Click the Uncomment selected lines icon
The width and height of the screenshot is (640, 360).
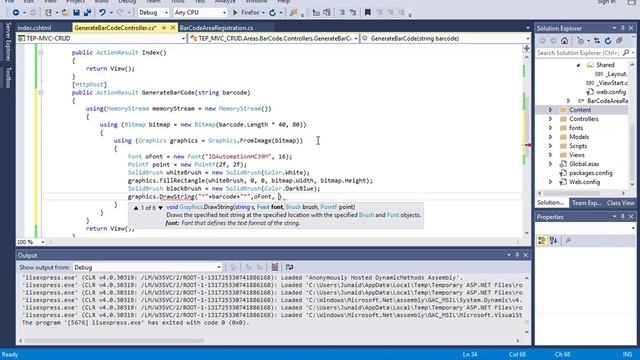[x=353, y=13]
